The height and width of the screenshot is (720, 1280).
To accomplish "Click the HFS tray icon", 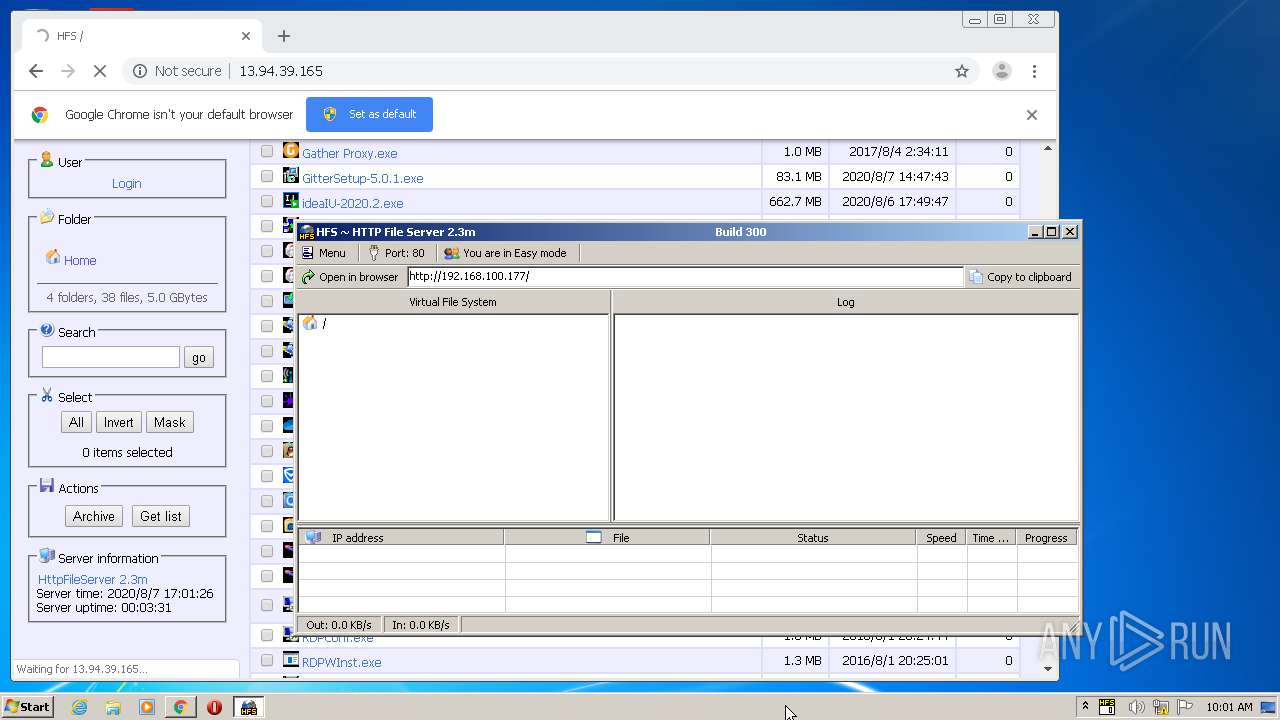I will (x=1107, y=707).
